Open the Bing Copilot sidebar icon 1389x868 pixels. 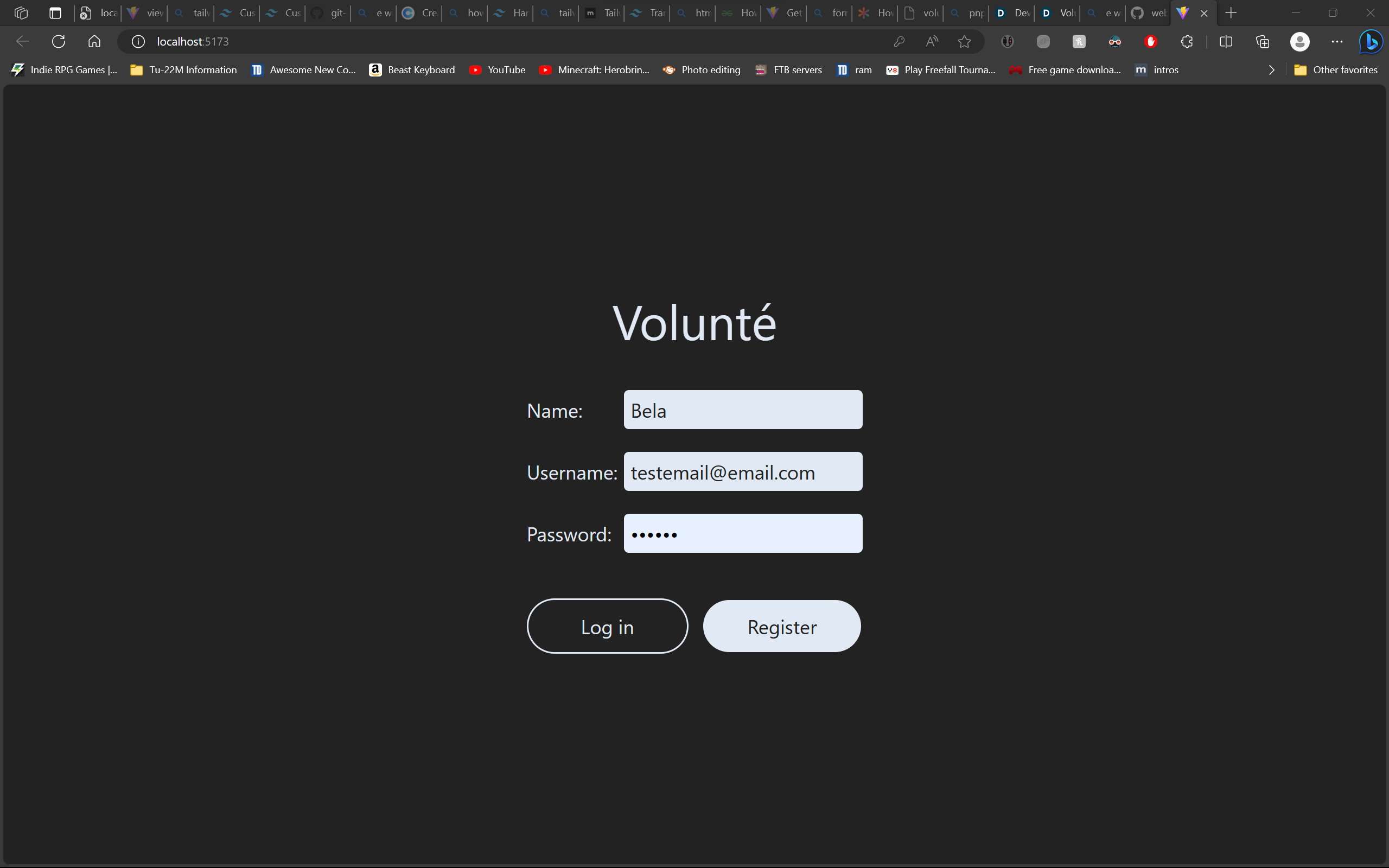pyautogui.click(x=1371, y=41)
